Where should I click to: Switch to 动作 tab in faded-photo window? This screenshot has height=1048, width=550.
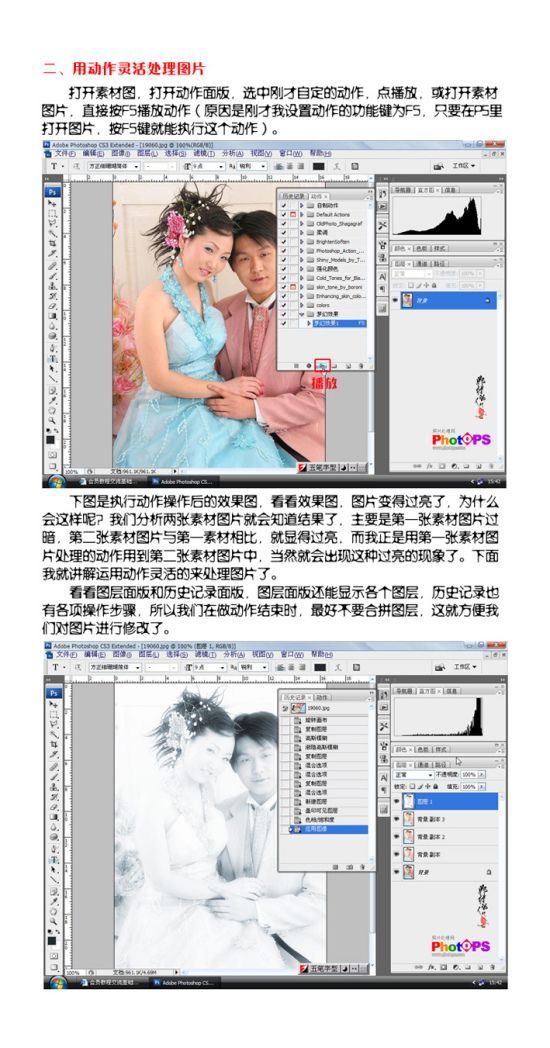tap(322, 697)
